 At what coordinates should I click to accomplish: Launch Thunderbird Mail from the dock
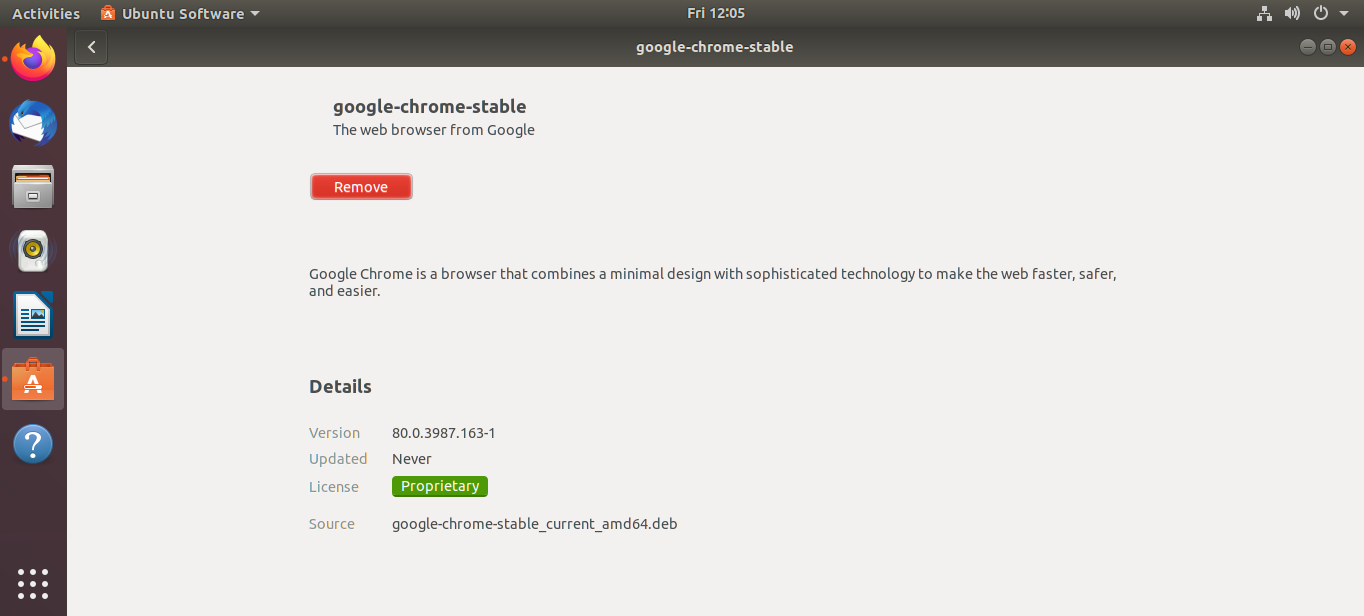33,124
